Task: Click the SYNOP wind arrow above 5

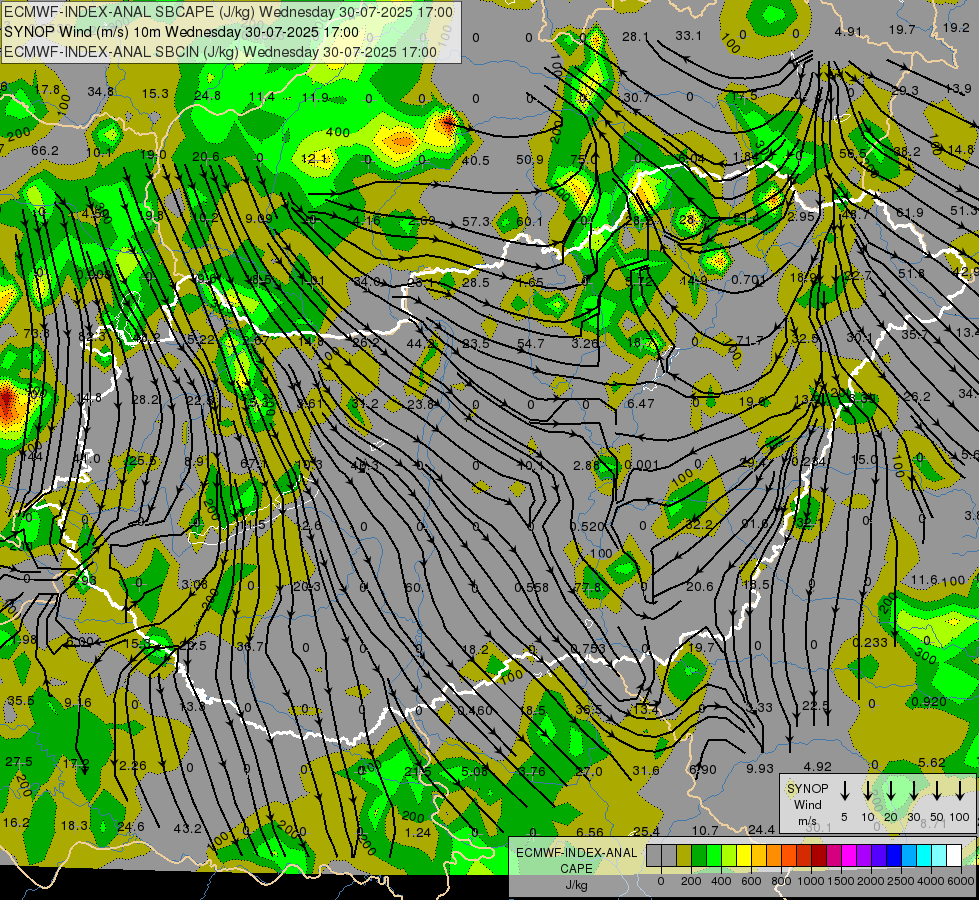Action: [x=845, y=791]
